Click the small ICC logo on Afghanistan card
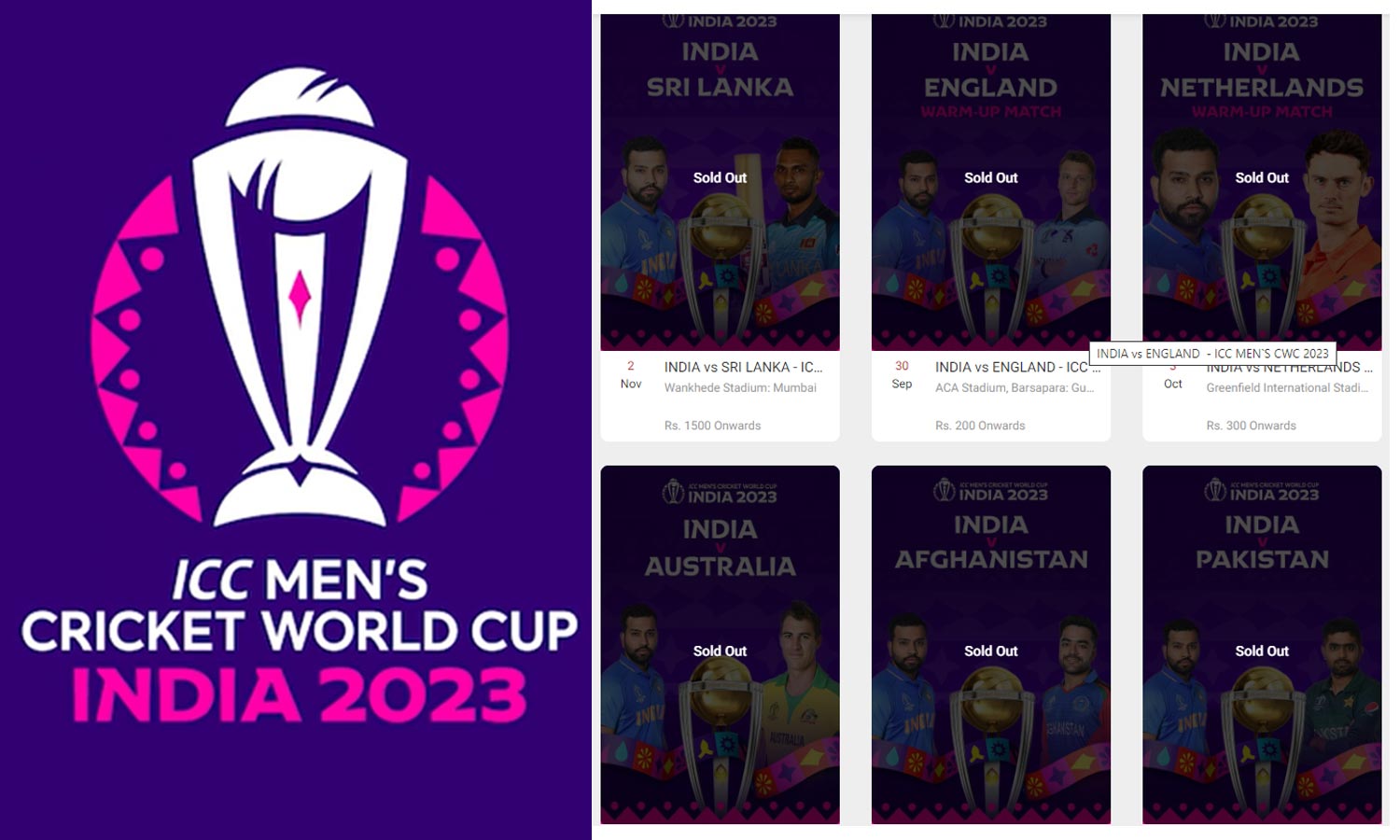 pyautogui.click(x=944, y=490)
